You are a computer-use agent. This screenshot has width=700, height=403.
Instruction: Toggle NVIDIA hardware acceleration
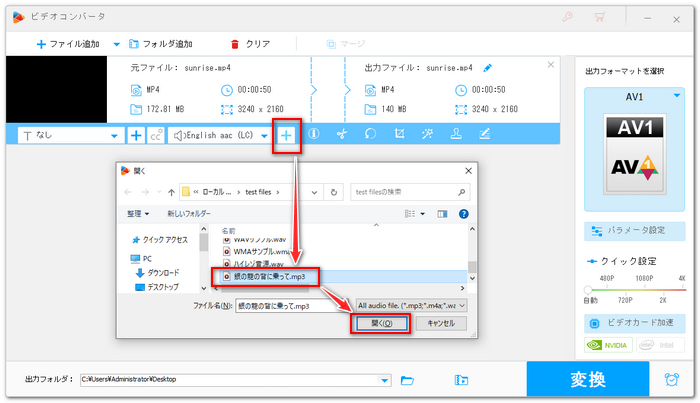(606, 345)
